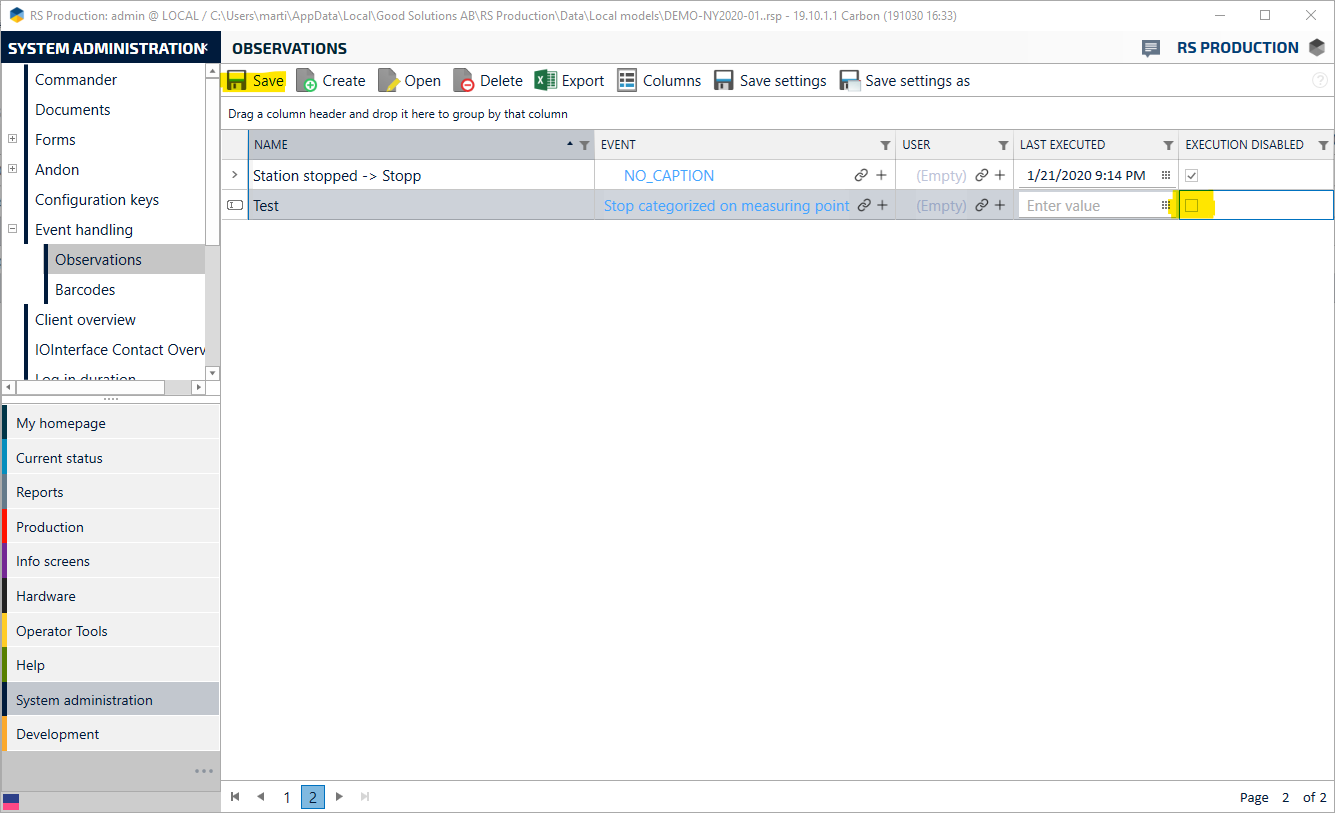Click the NO_CAPTION event link
The image size is (1335, 813).
(x=669, y=176)
